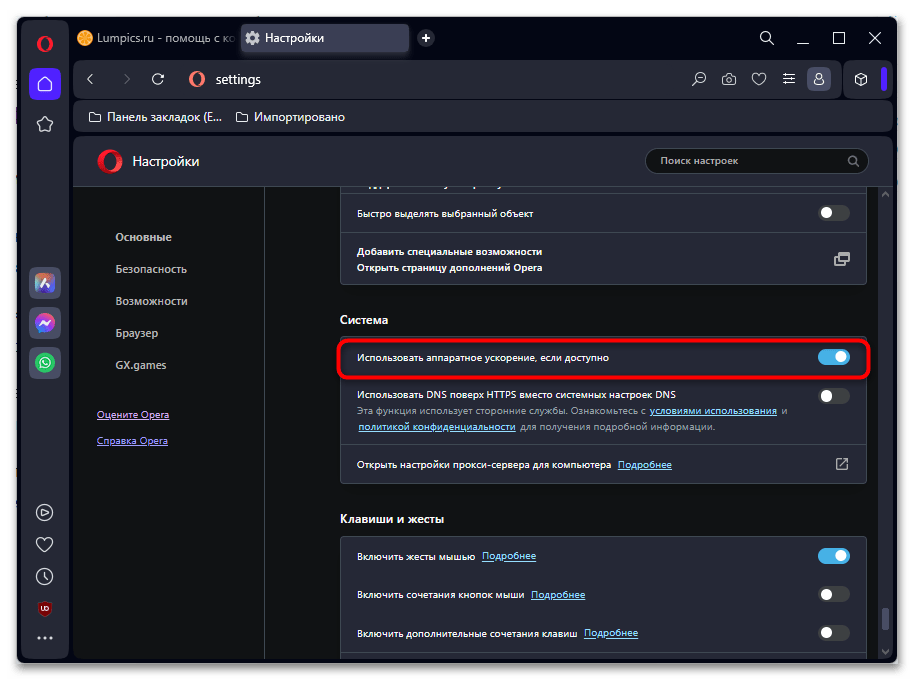The height and width of the screenshot is (680, 914).
Task: Toggle quick highlighting of selected object
Action: pos(834,213)
